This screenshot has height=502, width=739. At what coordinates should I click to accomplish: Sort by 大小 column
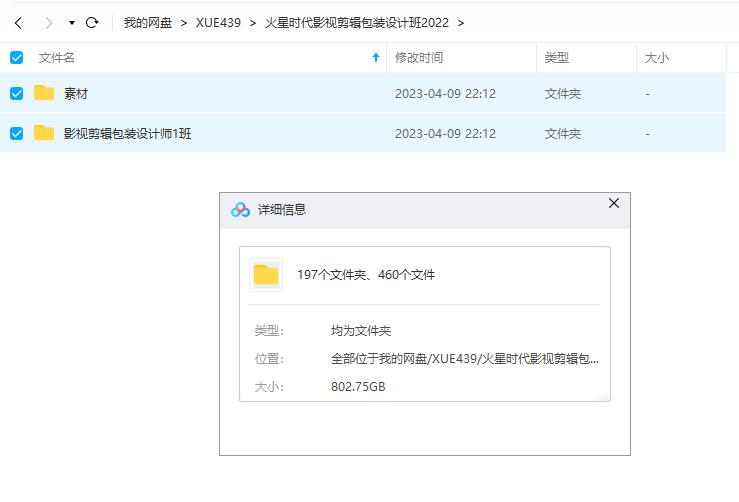[657, 58]
